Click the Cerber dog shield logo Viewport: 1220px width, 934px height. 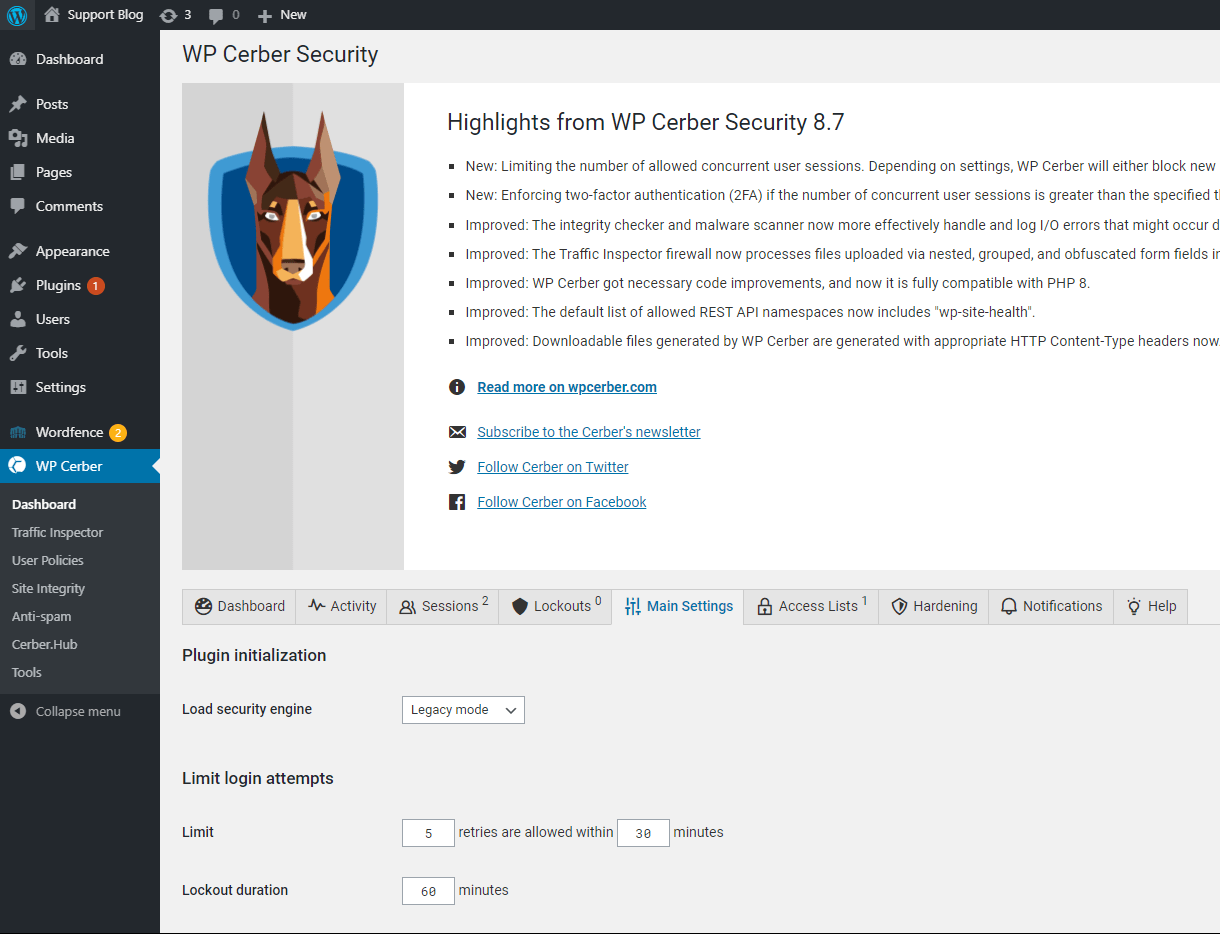(x=293, y=220)
